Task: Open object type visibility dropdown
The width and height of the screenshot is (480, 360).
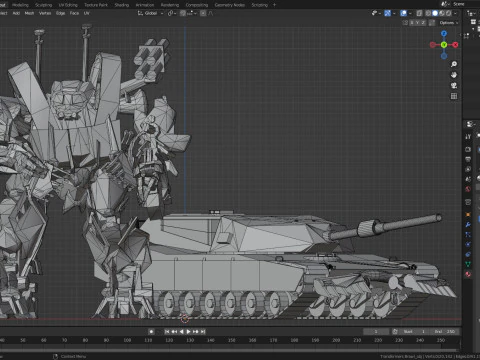Action: tap(376, 13)
